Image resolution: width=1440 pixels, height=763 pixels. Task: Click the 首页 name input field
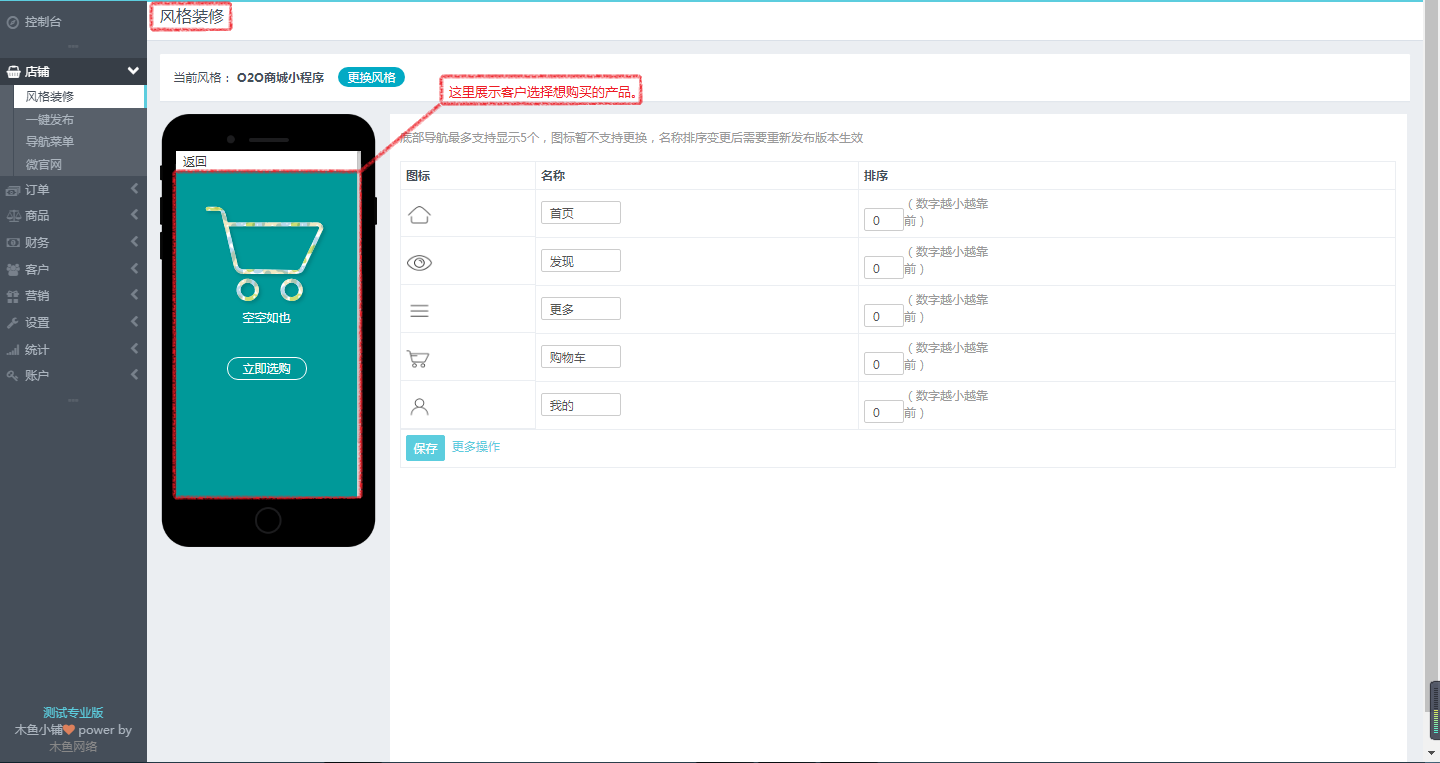(x=580, y=212)
